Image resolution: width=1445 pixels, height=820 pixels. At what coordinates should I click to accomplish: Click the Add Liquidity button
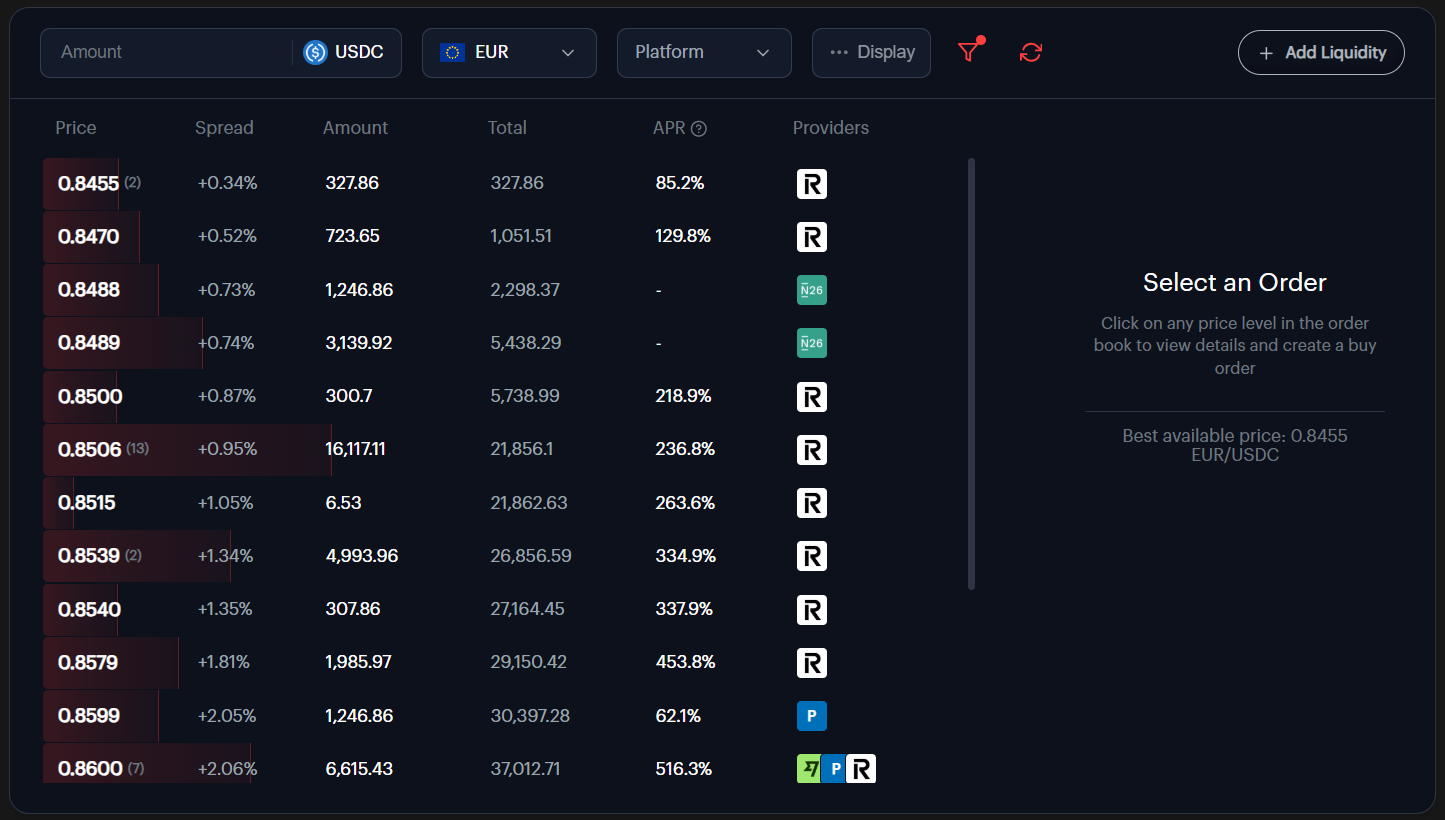pyautogui.click(x=1321, y=53)
